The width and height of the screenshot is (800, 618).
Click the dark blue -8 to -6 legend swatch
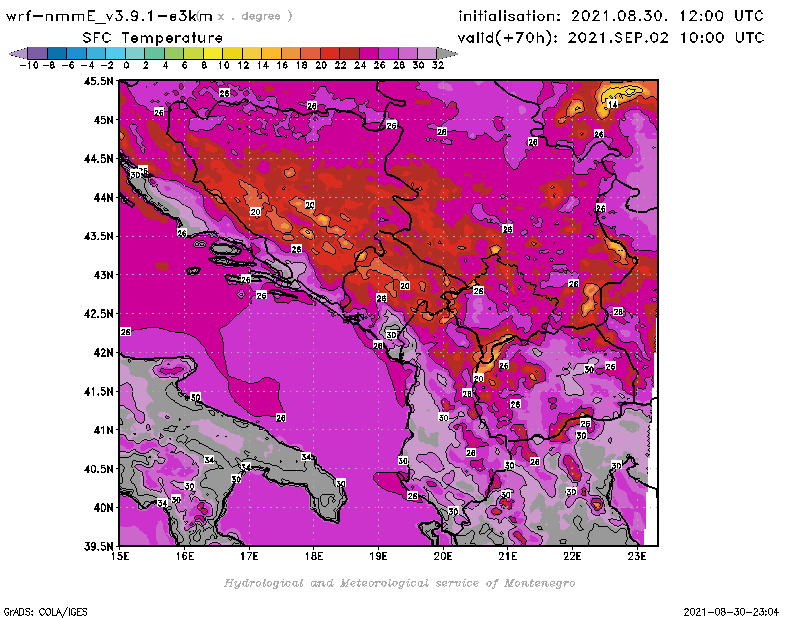tap(57, 53)
